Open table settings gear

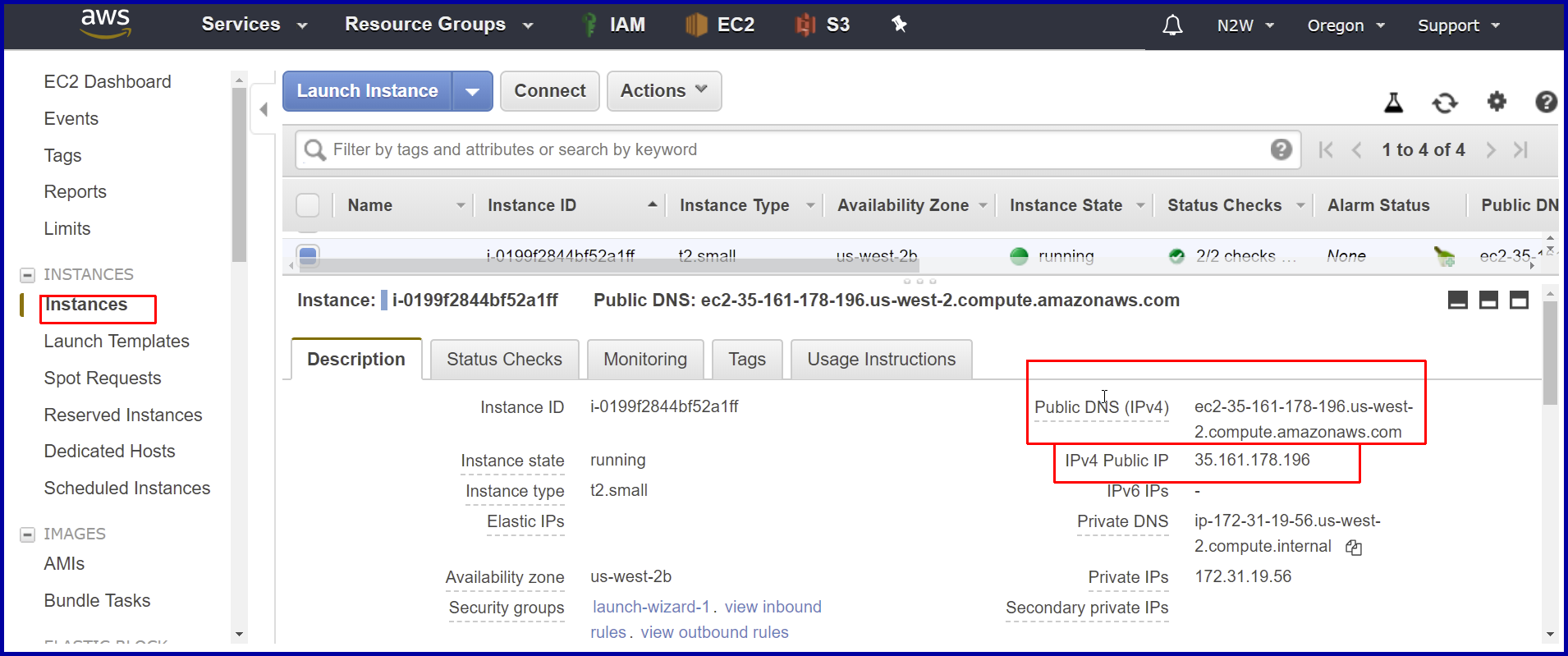coord(1497,101)
